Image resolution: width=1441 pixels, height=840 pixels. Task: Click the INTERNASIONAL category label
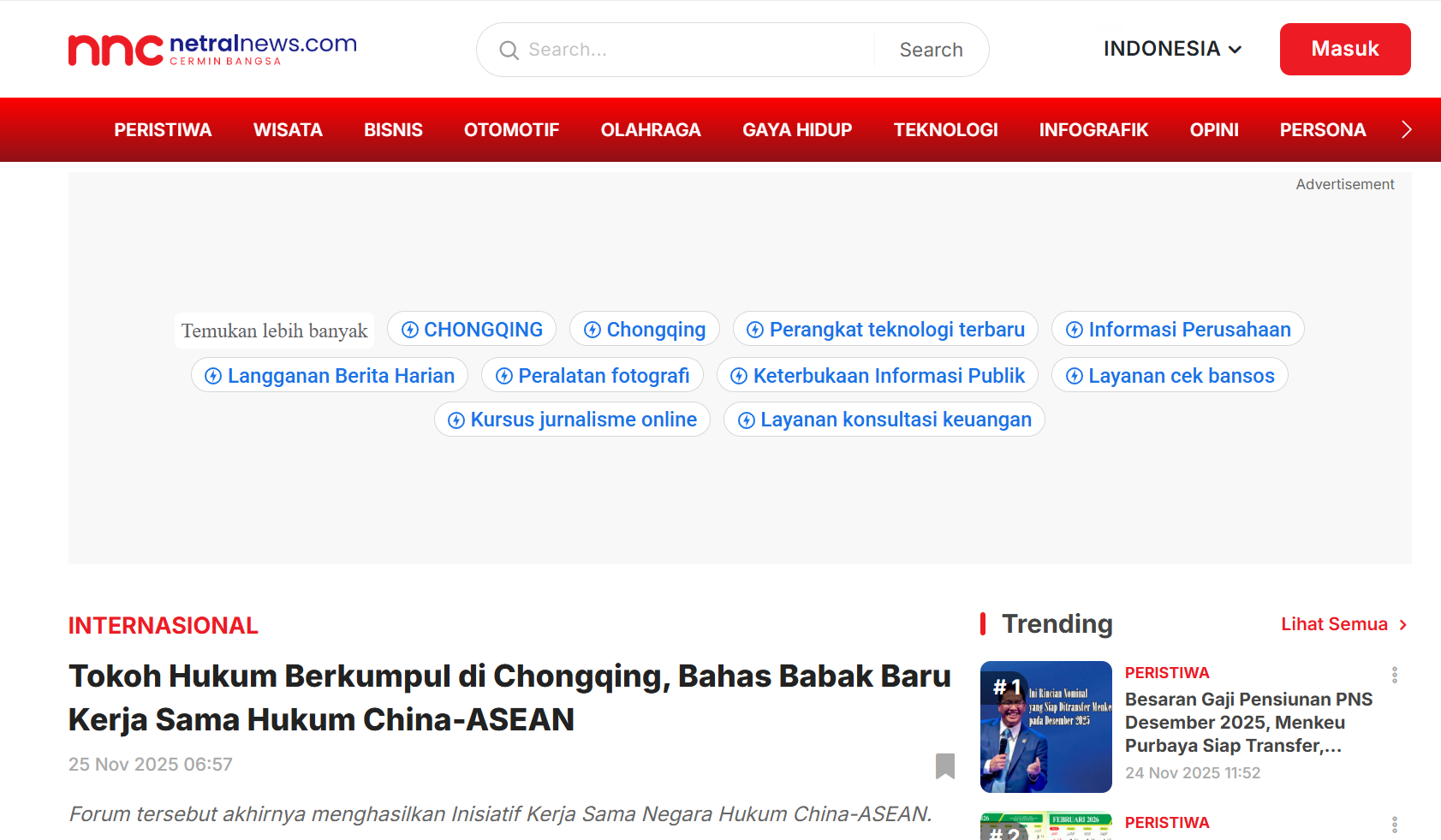pos(163,626)
